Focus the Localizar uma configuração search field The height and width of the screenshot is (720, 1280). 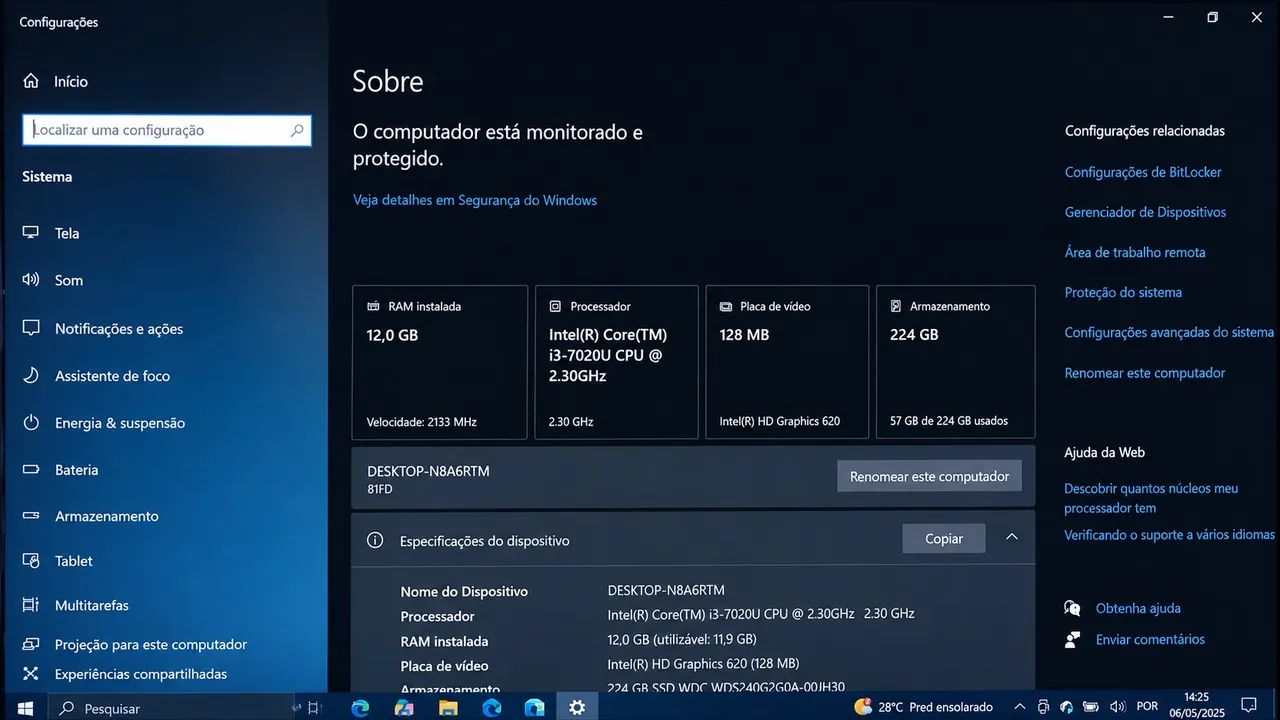167,130
